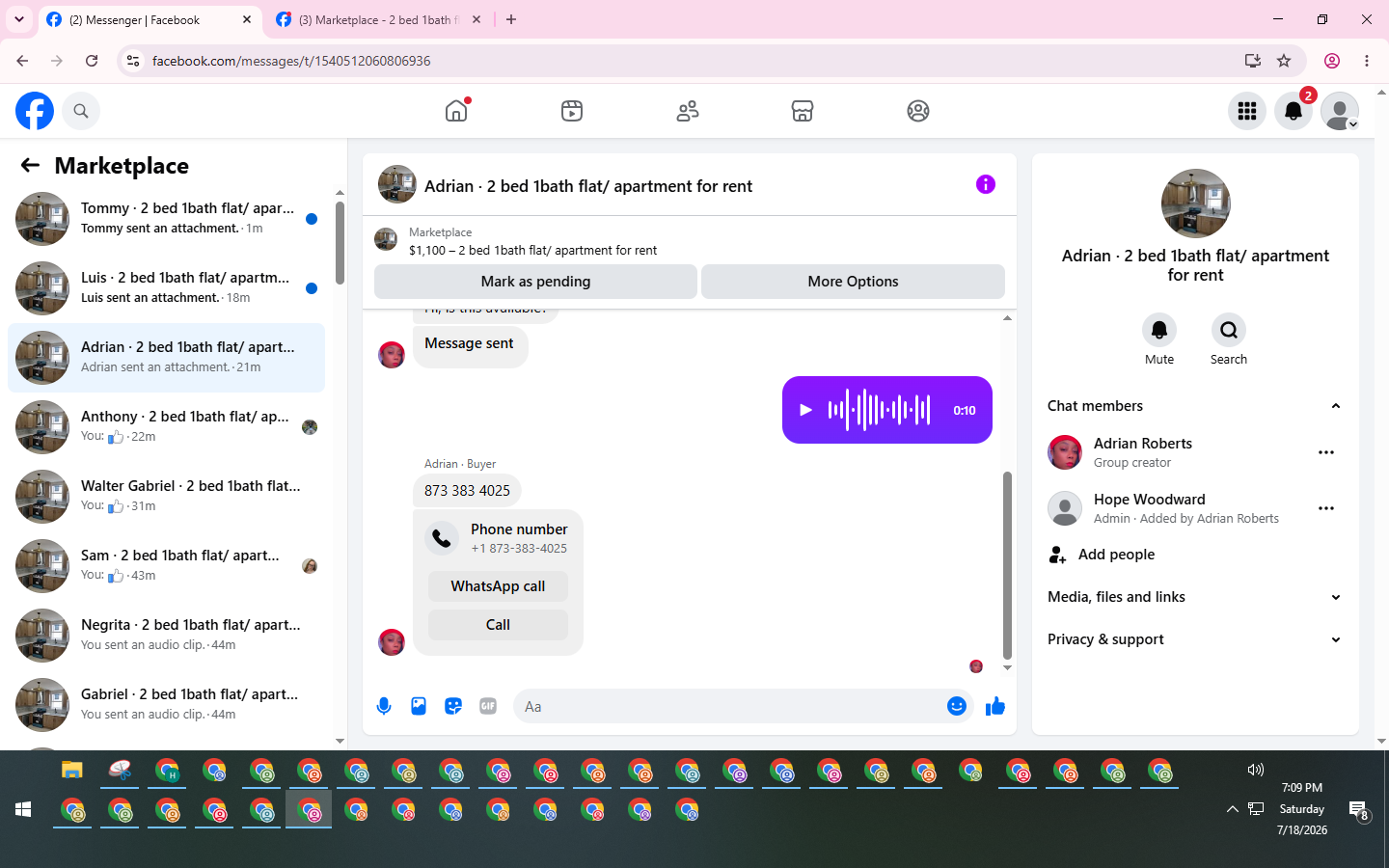
Task: Choose a sticker icon
Action: pos(453,706)
